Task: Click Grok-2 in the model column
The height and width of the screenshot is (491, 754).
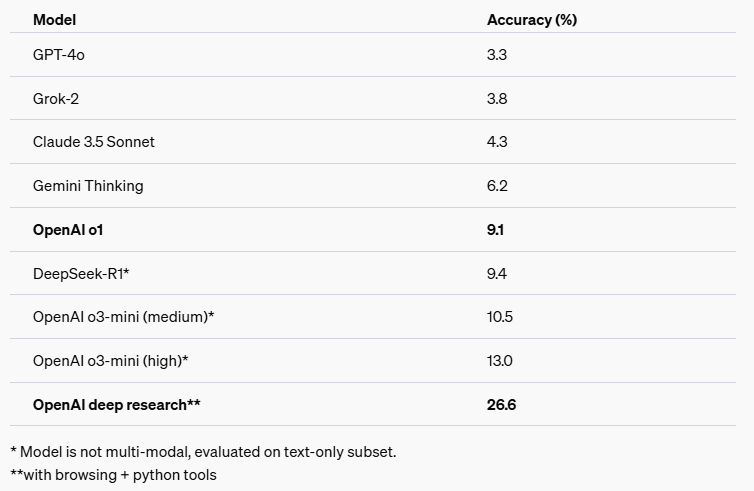Action: pyautogui.click(x=56, y=99)
